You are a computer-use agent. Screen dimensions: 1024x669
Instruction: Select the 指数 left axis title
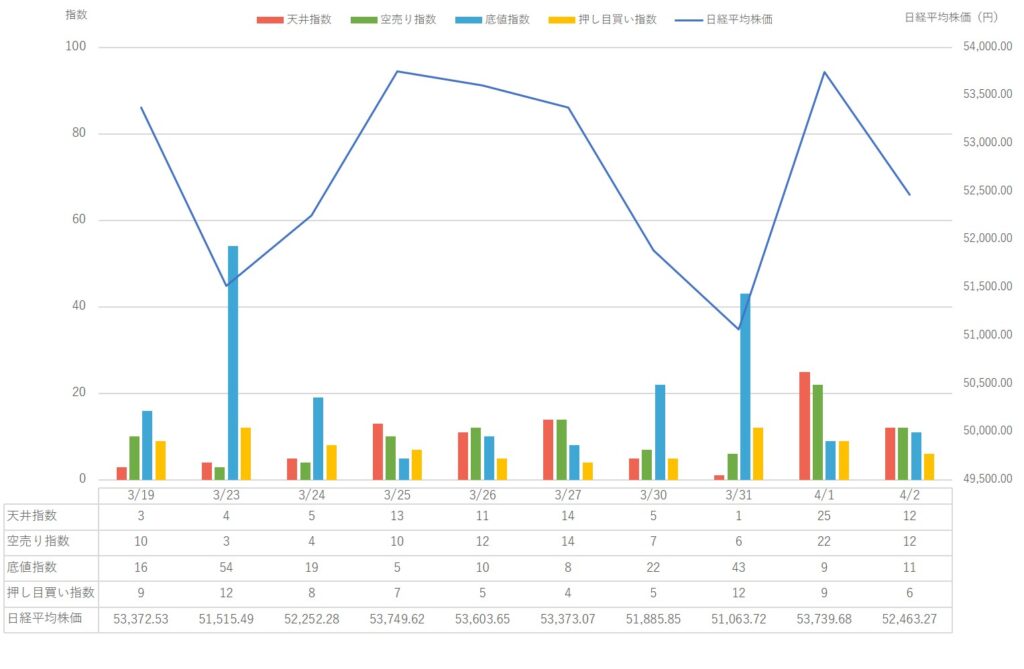point(76,16)
